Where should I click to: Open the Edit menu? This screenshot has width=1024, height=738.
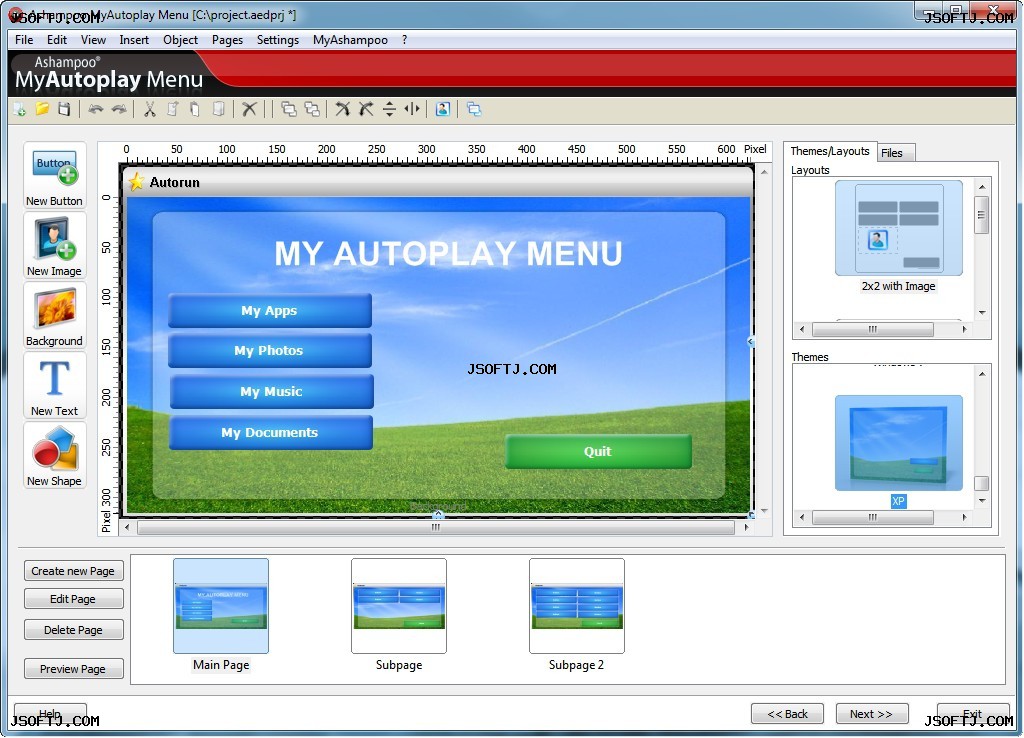pyautogui.click(x=57, y=40)
